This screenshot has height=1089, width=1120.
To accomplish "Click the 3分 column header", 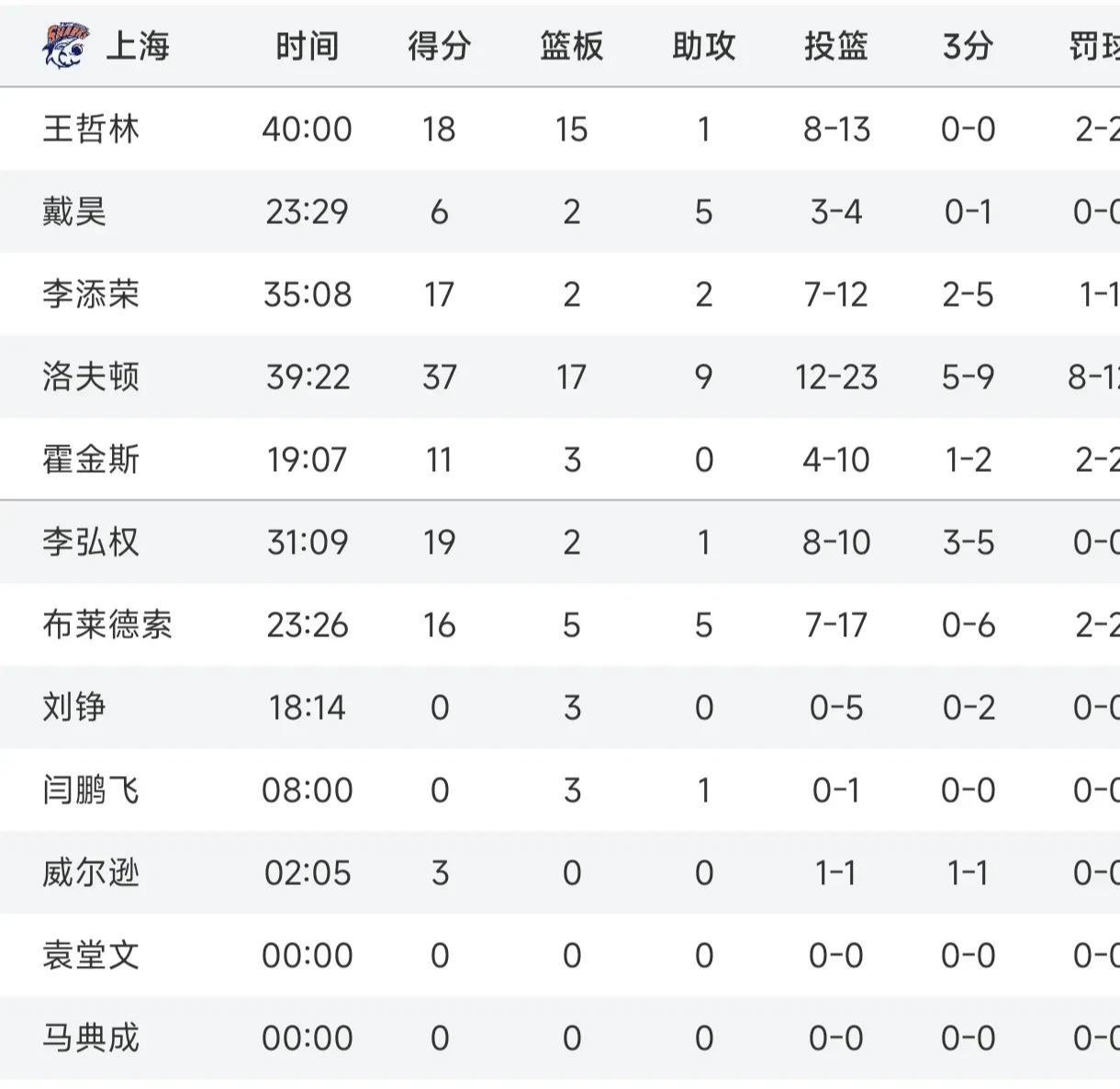I will [968, 46].
